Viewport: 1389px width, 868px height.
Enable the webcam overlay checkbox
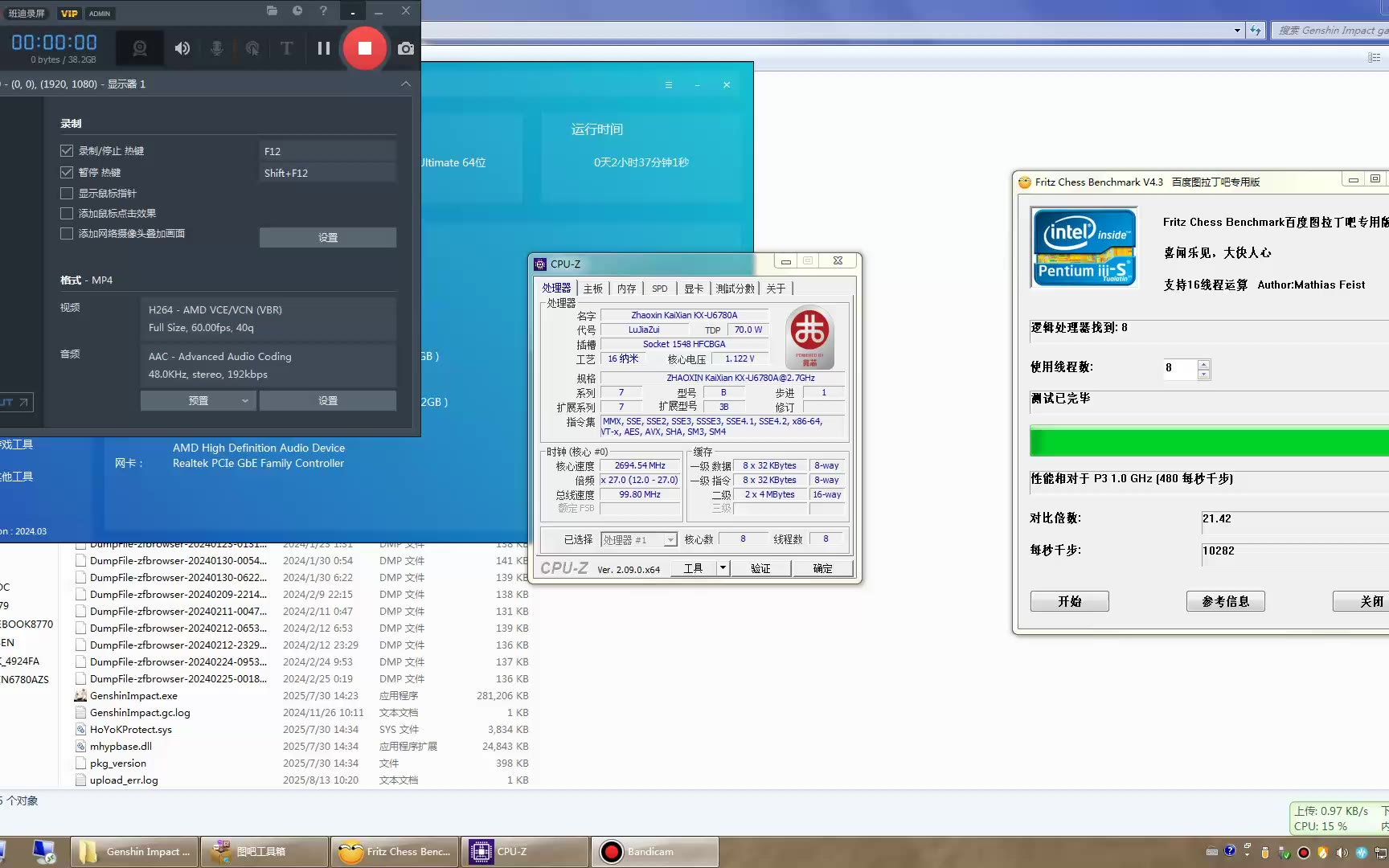[x=67, y=234]
